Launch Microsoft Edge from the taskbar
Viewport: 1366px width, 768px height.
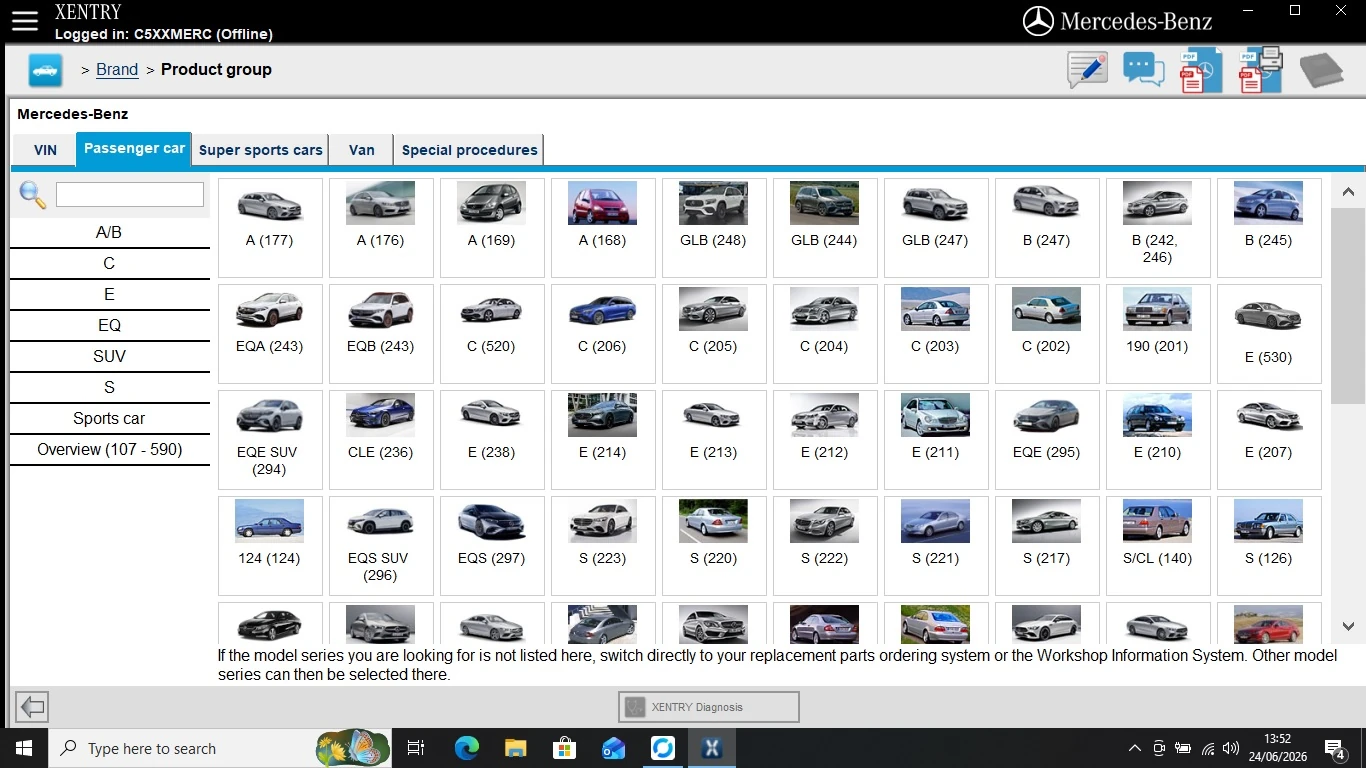click(x=467, y=748)
